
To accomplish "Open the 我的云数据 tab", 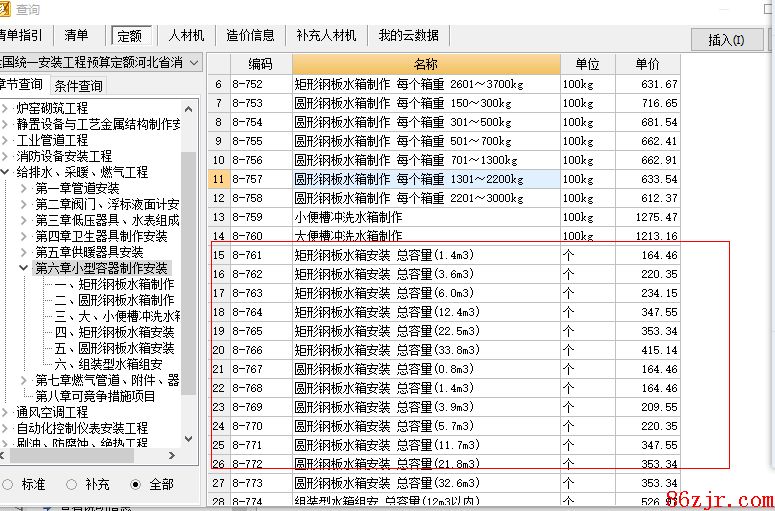I will pos(408,36).
